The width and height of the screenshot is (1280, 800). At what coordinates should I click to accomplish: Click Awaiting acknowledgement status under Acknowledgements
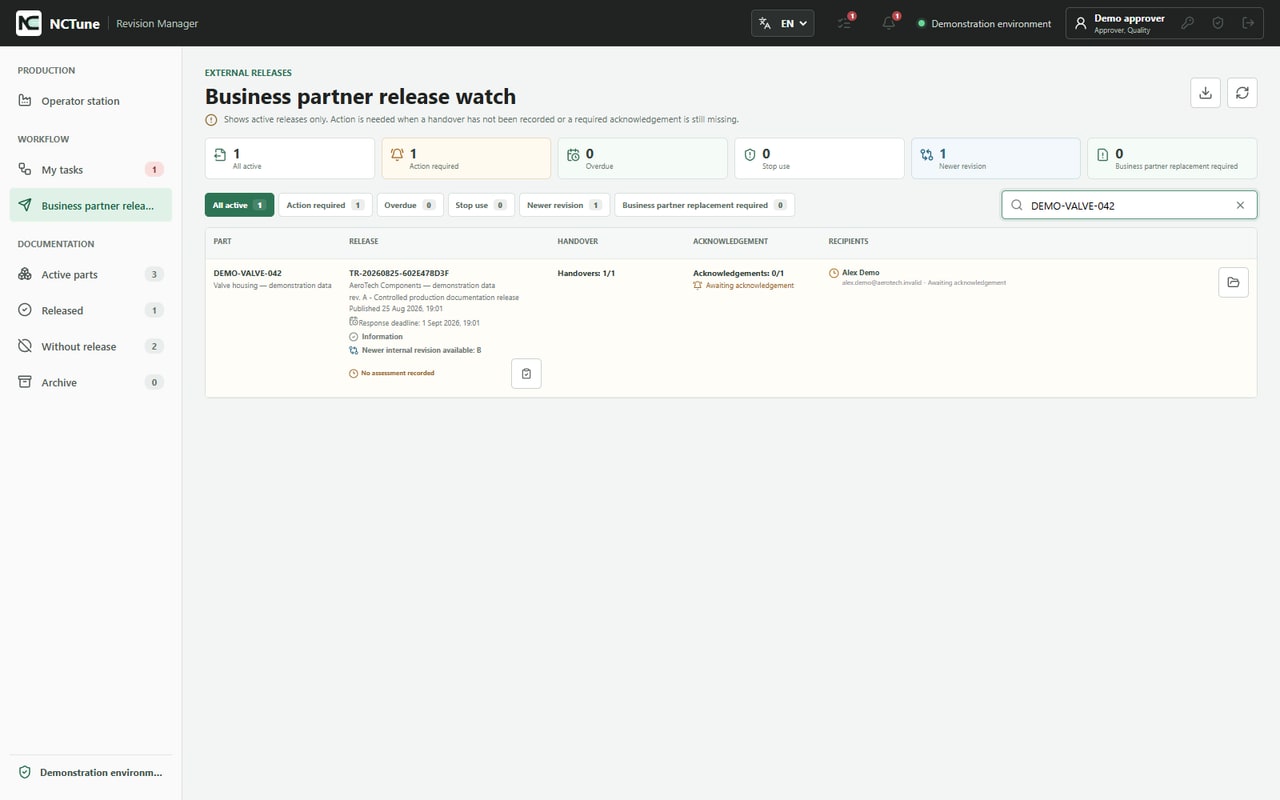pyautogui.click(x=743, y=285)
